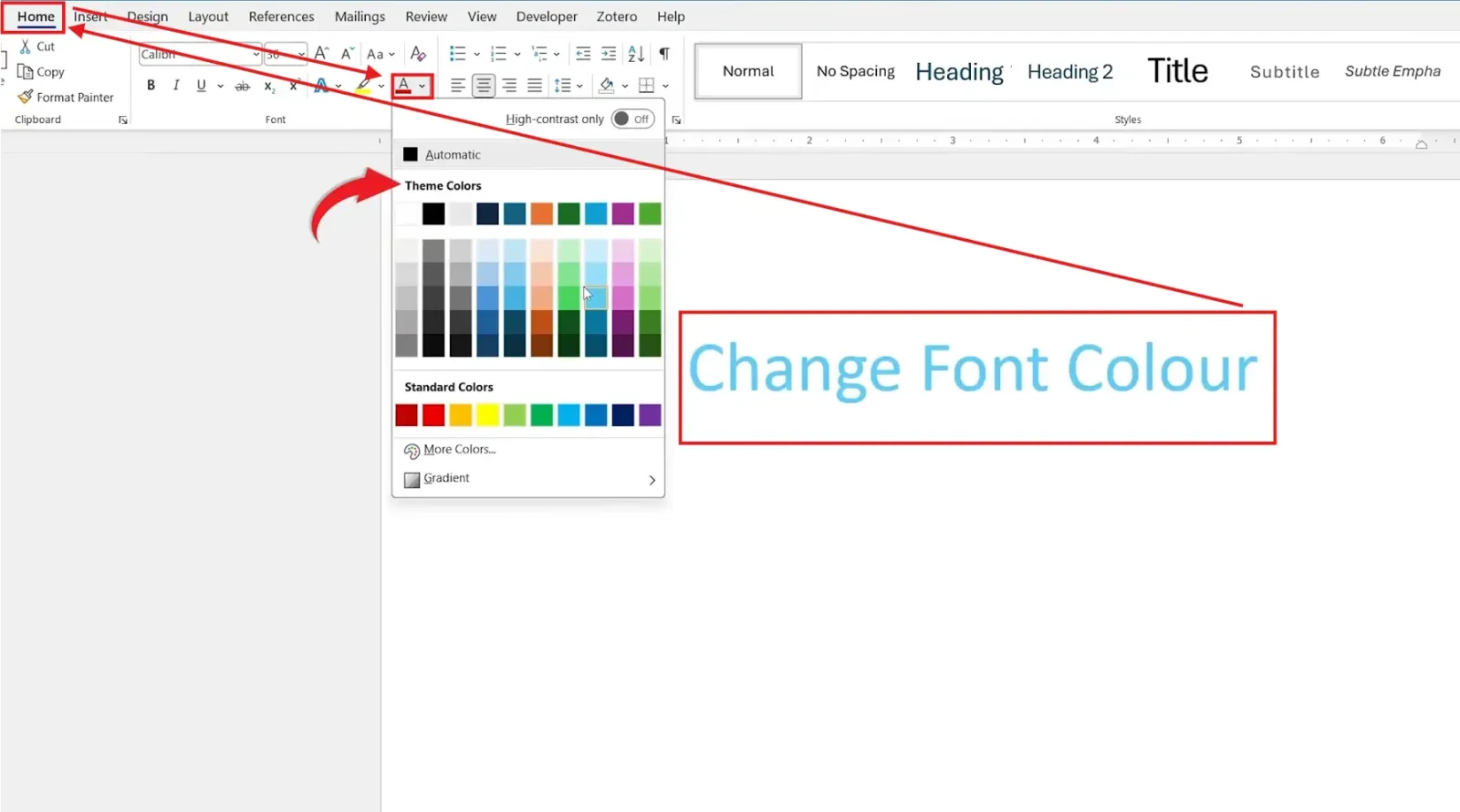The width and height of the screenshot is (1460, 812).
Task: Toggle Italic formatting
Action: click(176, 86)
